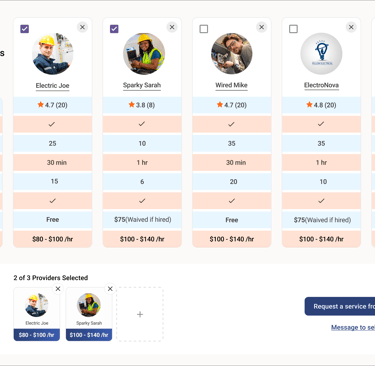Open Sparky Sarah's profile name link

pos(142,85)
